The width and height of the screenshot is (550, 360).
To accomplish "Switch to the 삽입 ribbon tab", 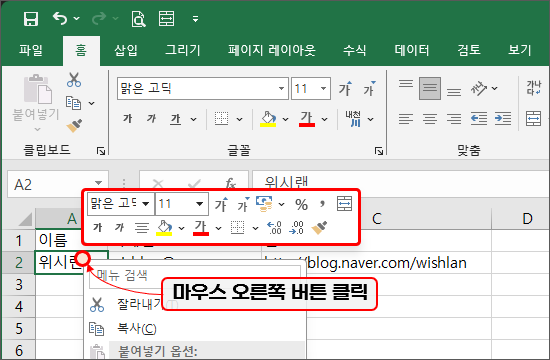I will 126,50.
